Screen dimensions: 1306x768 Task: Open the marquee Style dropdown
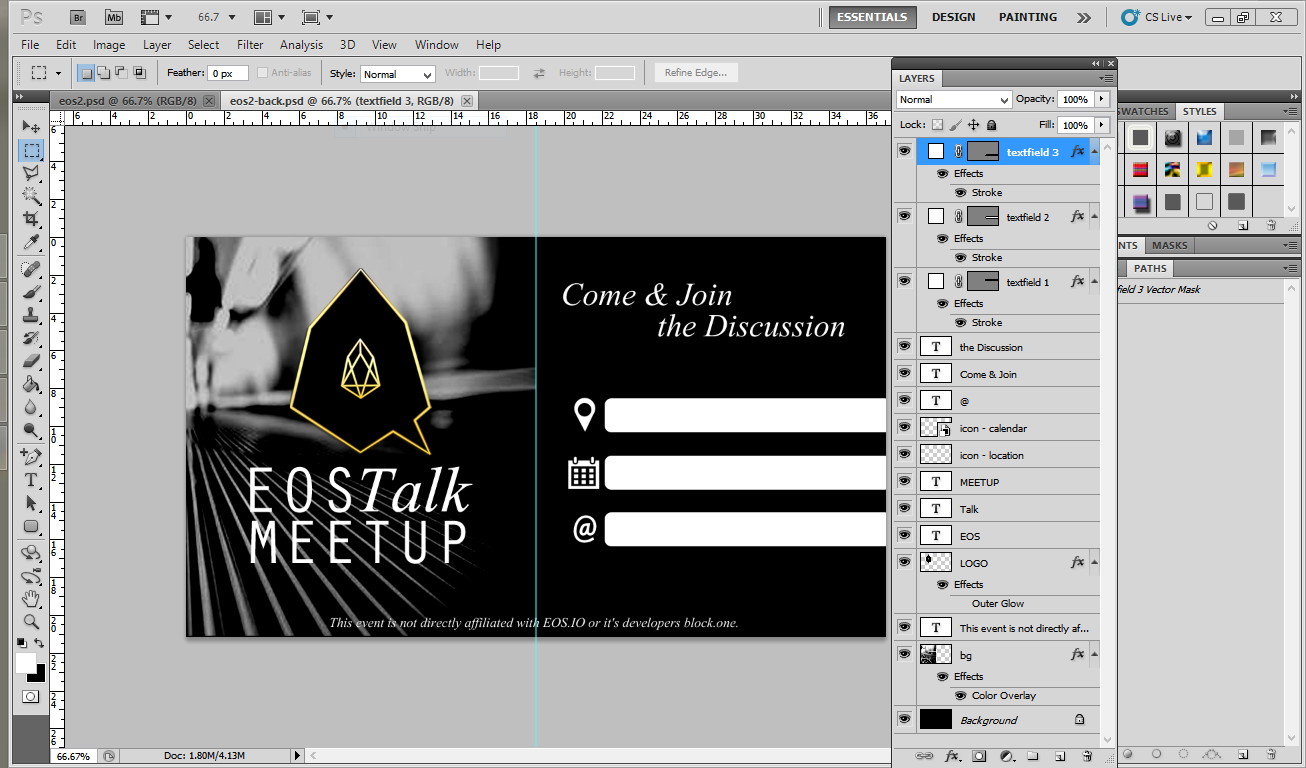[397, 74]
